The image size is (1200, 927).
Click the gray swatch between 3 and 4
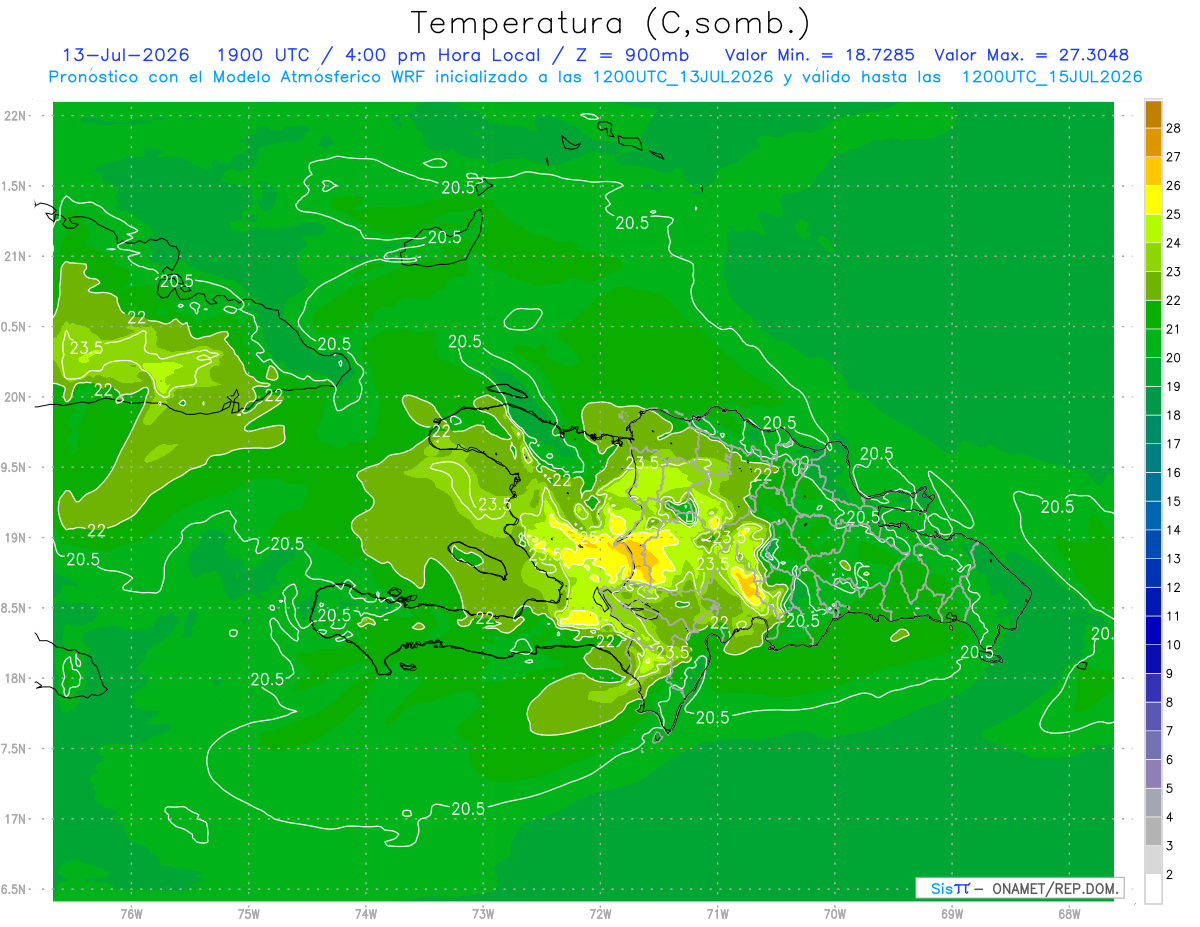[1153, 831]
